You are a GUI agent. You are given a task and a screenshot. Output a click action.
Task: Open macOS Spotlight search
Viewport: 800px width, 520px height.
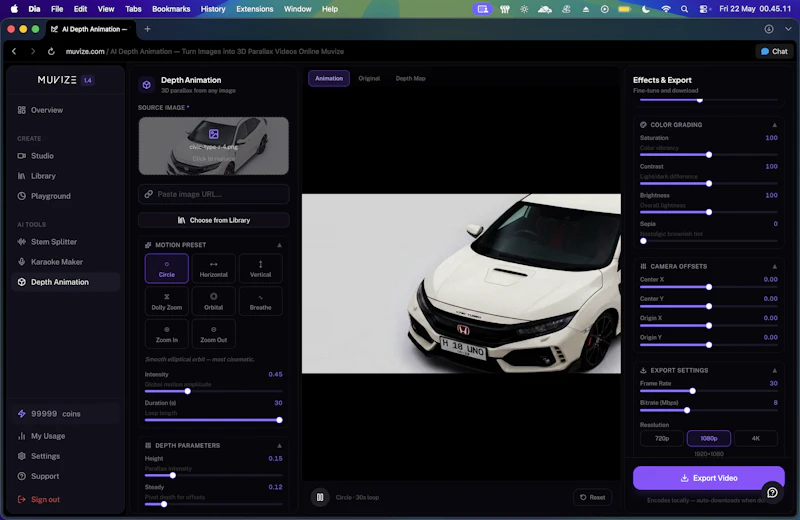point(684,9)
